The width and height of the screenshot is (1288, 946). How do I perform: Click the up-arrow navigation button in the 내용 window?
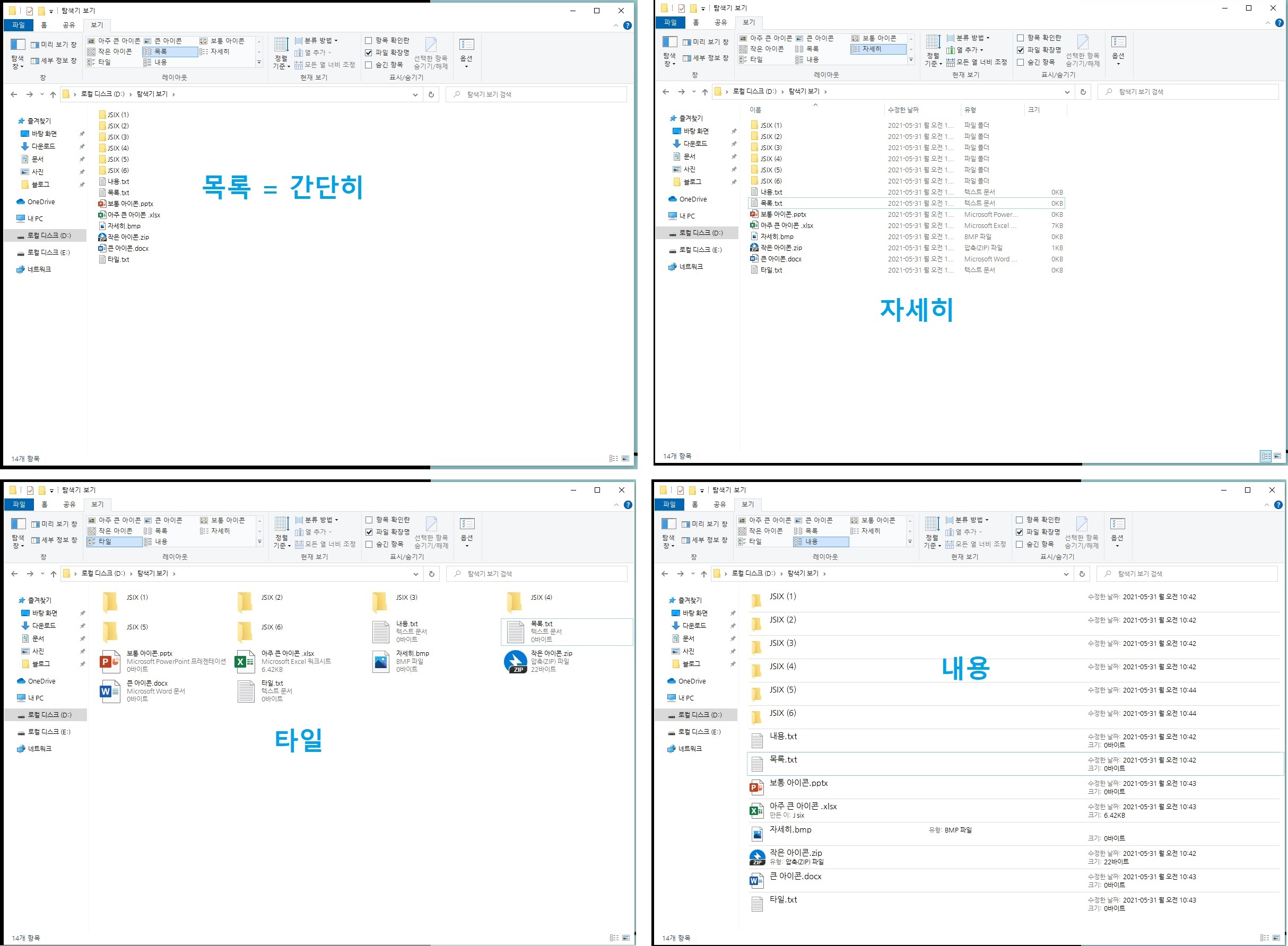(703, 574)
